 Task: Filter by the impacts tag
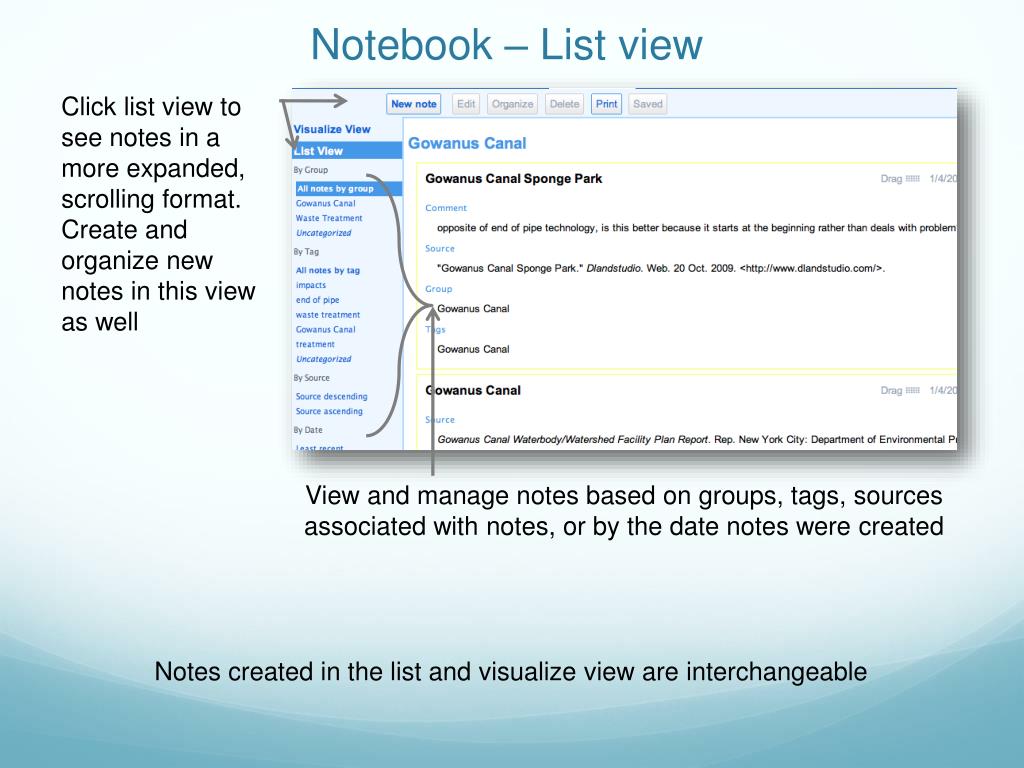(x=311, y=285)
